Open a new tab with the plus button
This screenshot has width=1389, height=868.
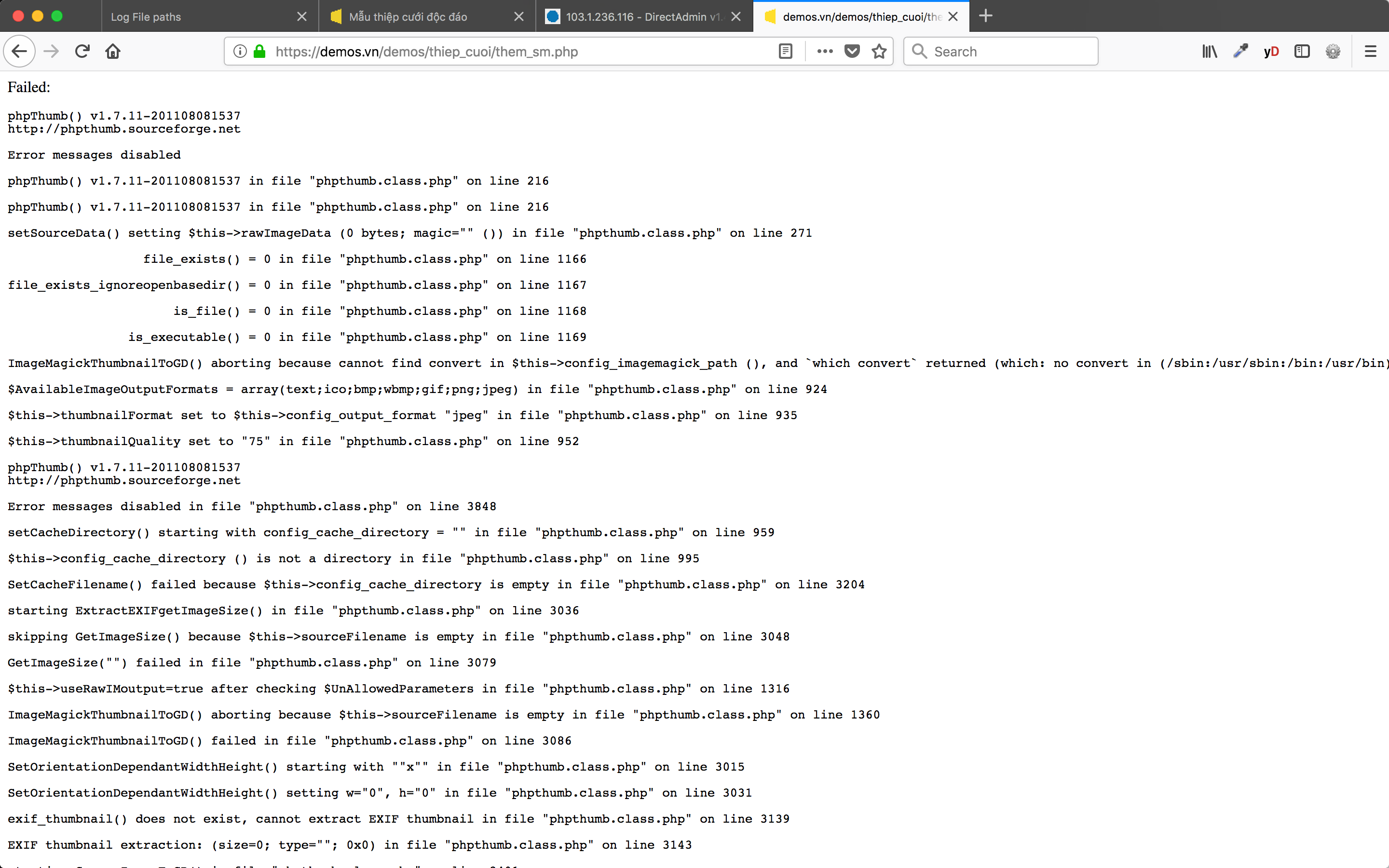(x=985, y=16)
